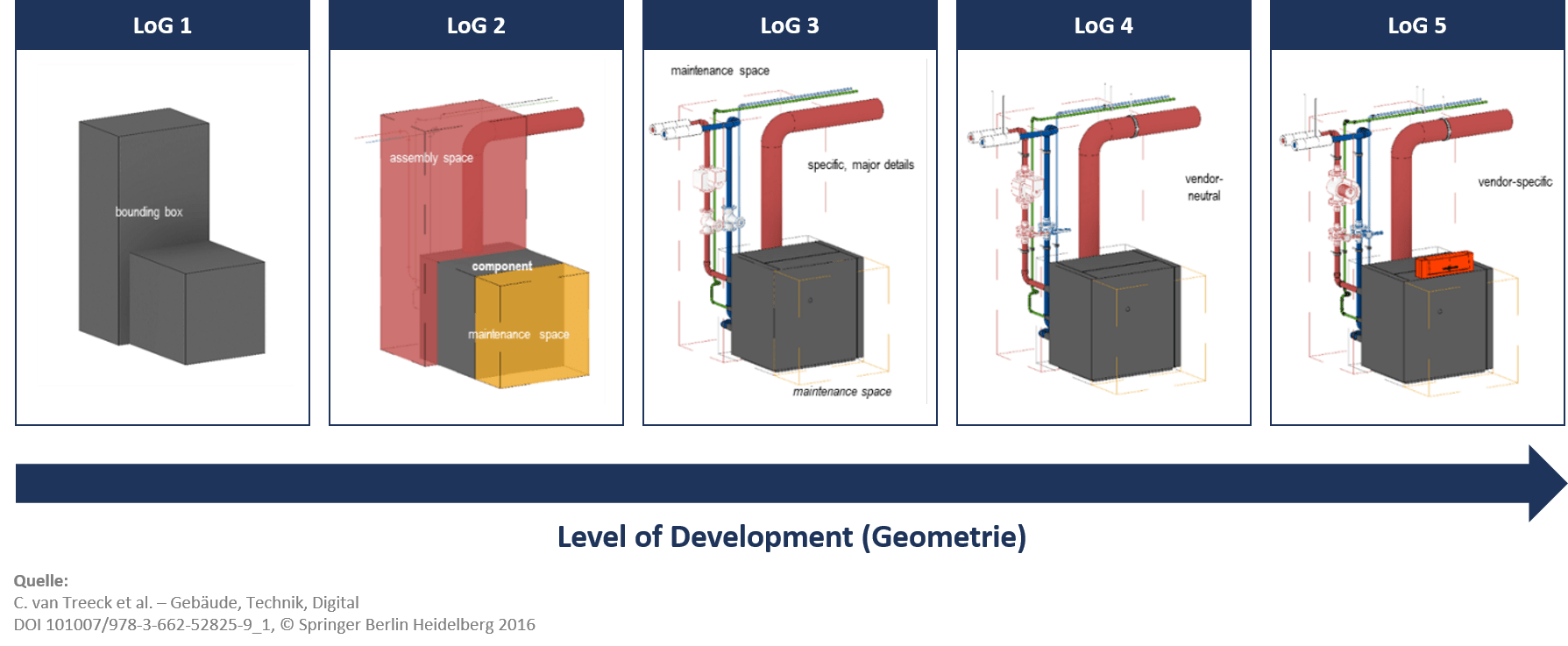This screenshot has width=1568, height=646.
Task: Click the 'Level of Development (Geometrie)' title
Action: 791,536
